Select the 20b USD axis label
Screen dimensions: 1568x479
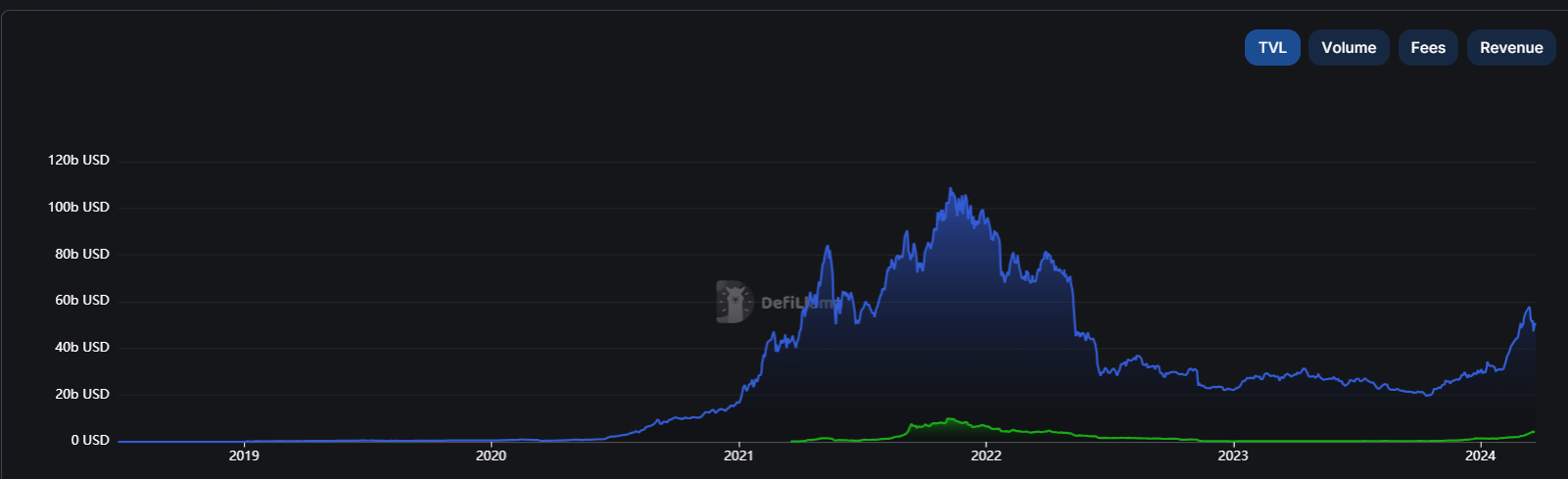pyautogui.click(x=81, y=394)
